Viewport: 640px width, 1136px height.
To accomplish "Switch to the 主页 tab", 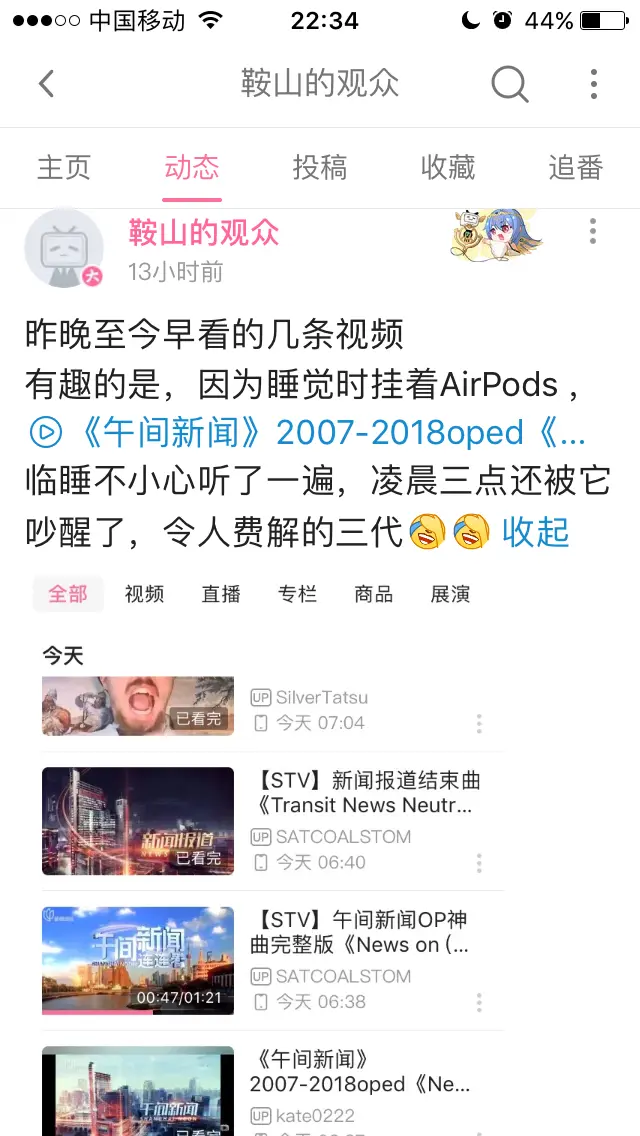I will point(64,168).
